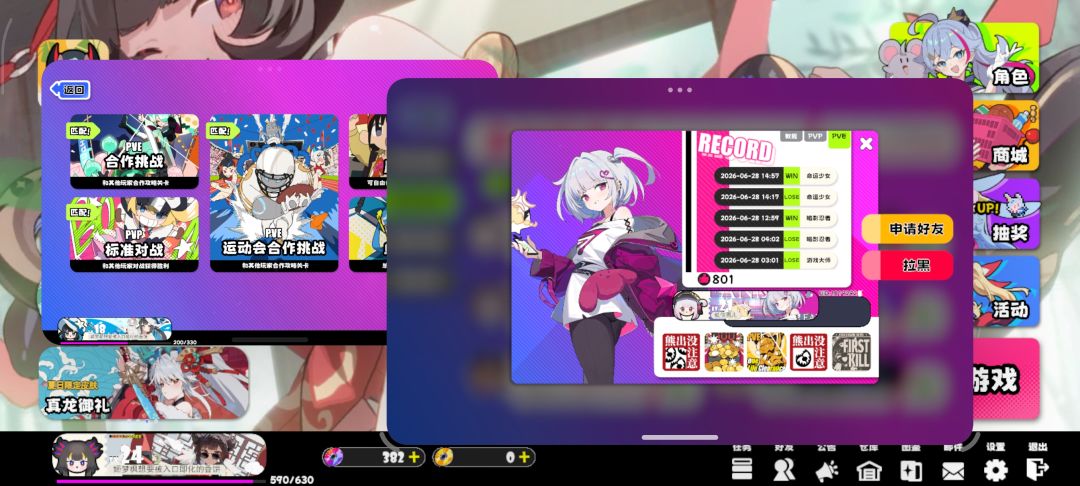
Task: Open the 仓库 warehouse icon
Action: [x=869, y=469]
